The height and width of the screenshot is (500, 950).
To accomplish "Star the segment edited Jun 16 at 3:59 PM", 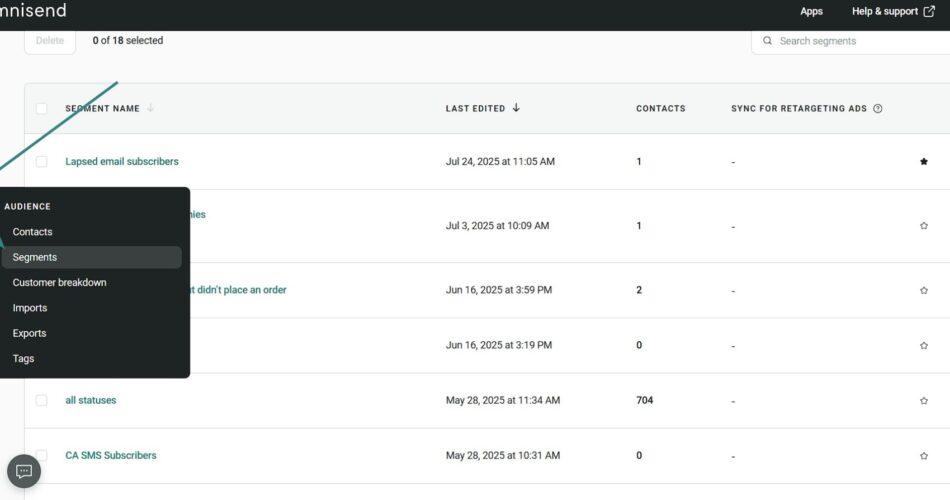I will tap(923, 291).
